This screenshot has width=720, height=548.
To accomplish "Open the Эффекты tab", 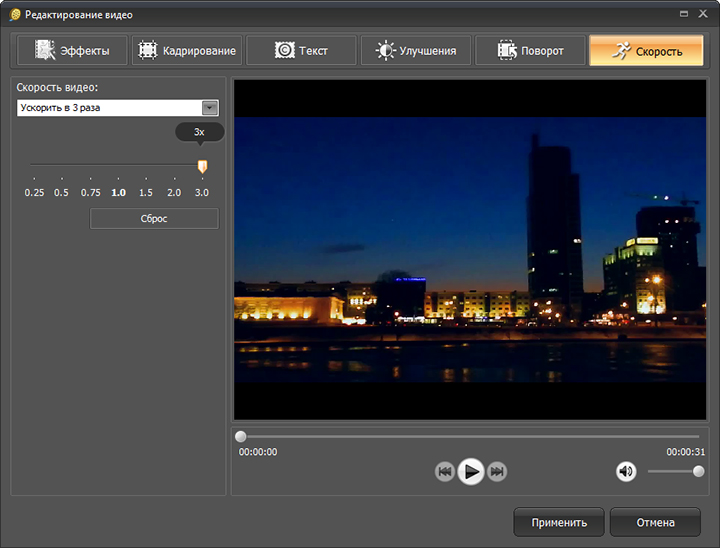I will coord(72,51).
